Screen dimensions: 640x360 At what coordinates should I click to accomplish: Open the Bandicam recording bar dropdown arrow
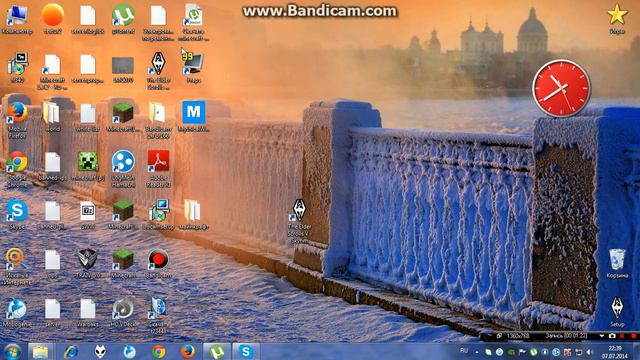pos(602,336)
